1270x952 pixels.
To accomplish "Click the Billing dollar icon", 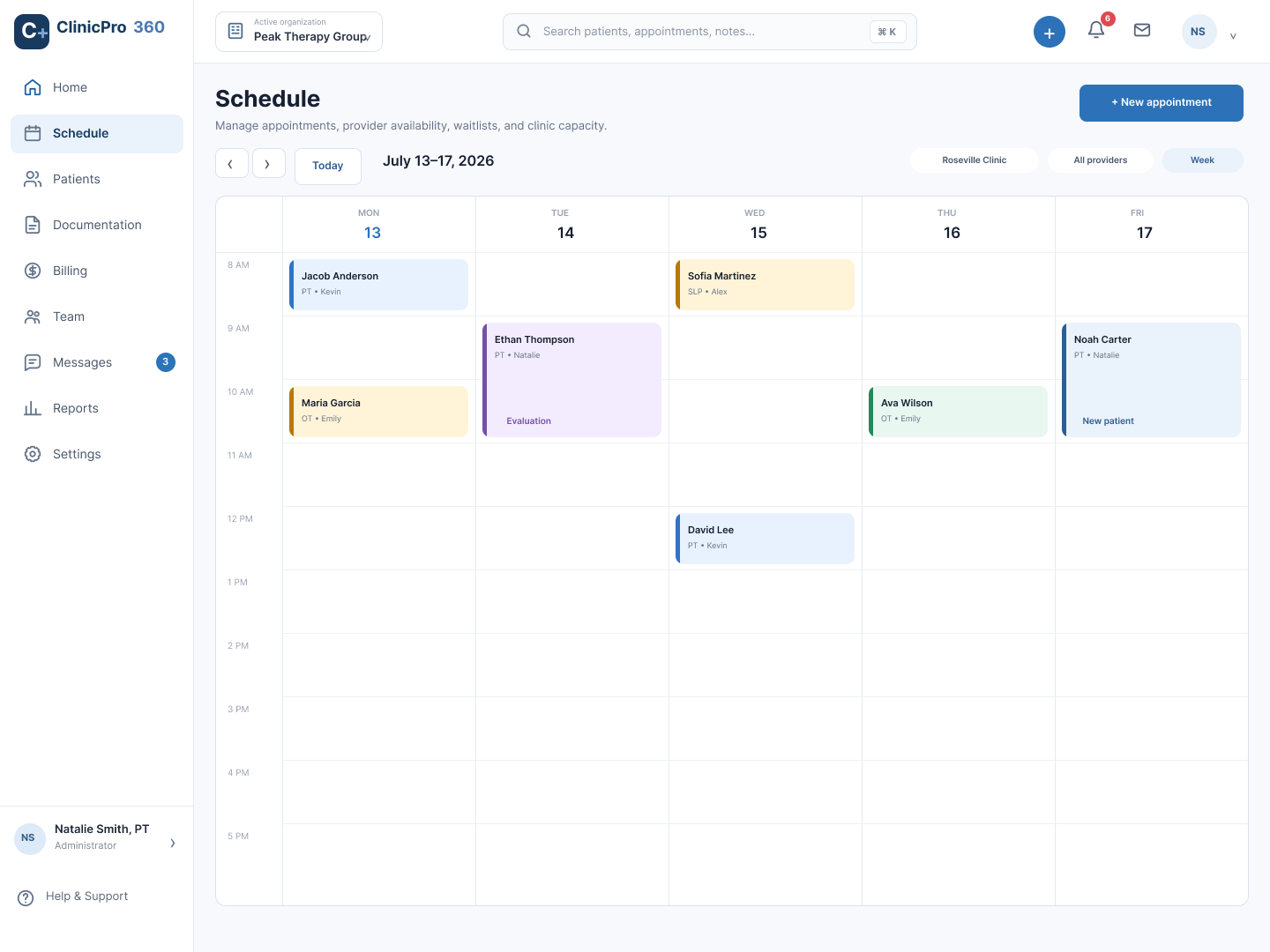I will (33, 271).
